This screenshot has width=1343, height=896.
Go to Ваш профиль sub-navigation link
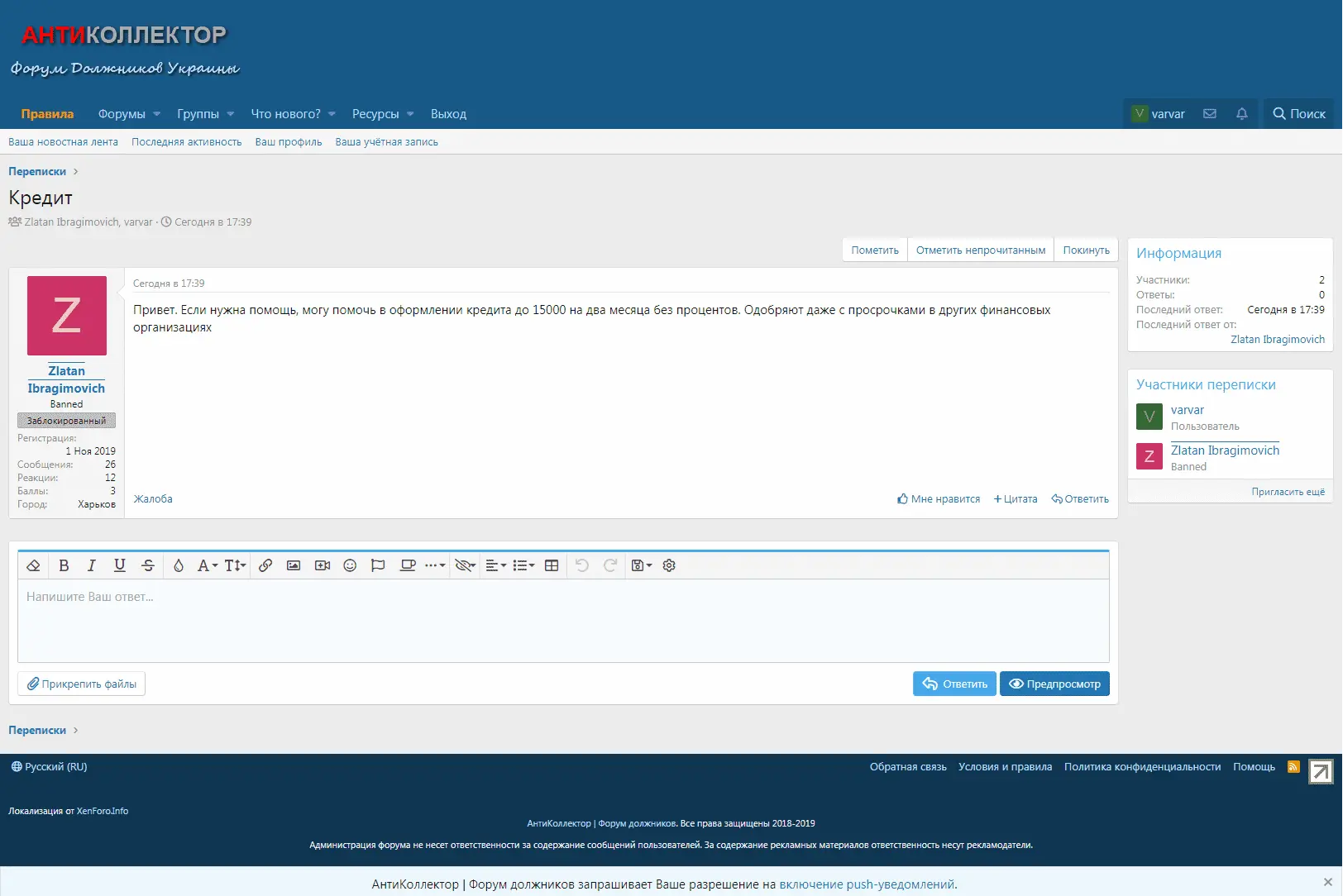pos(288,142)
